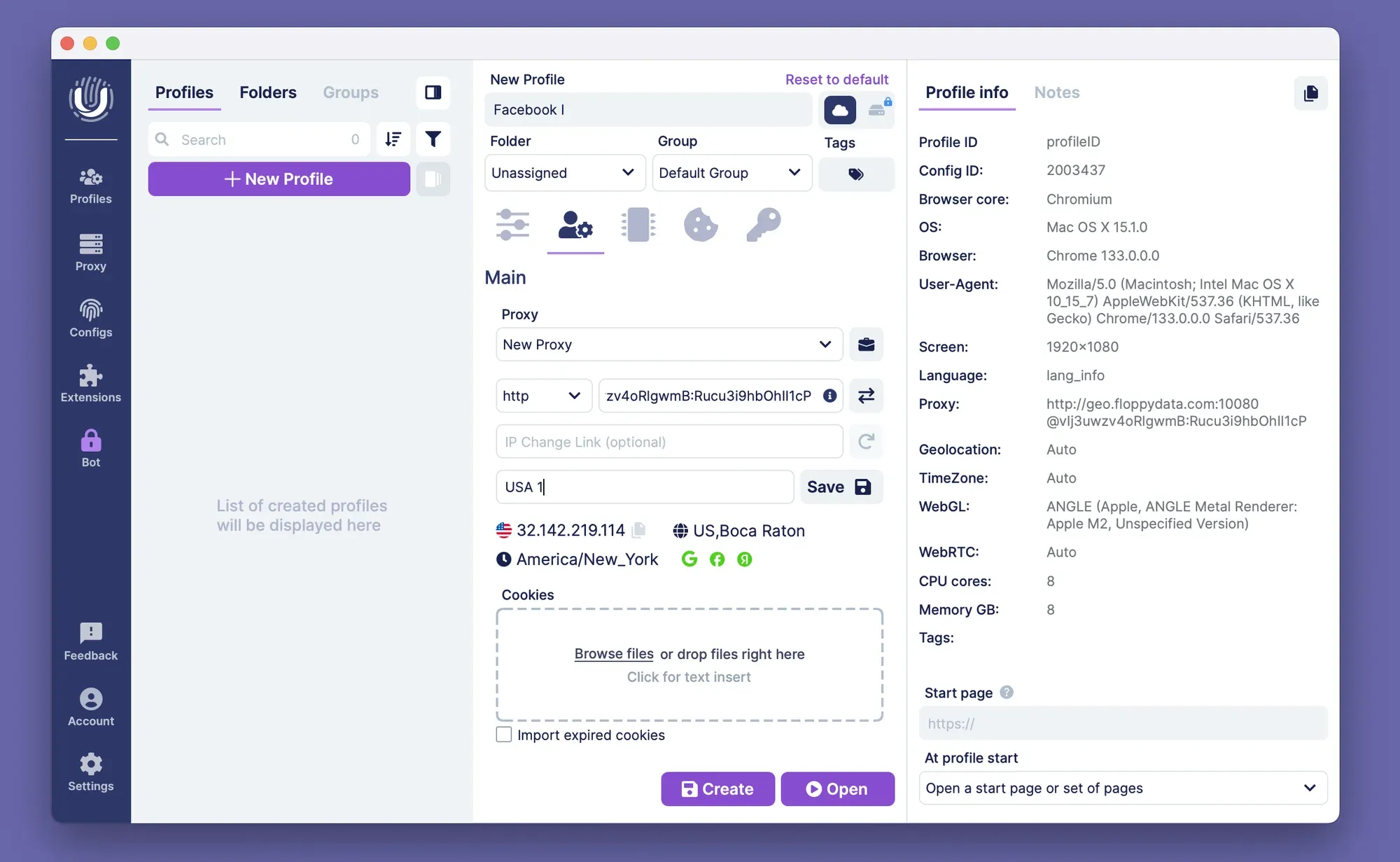Open the http protocol type dropdown
The image size is (1400, 862).
(x=543, y=396)
